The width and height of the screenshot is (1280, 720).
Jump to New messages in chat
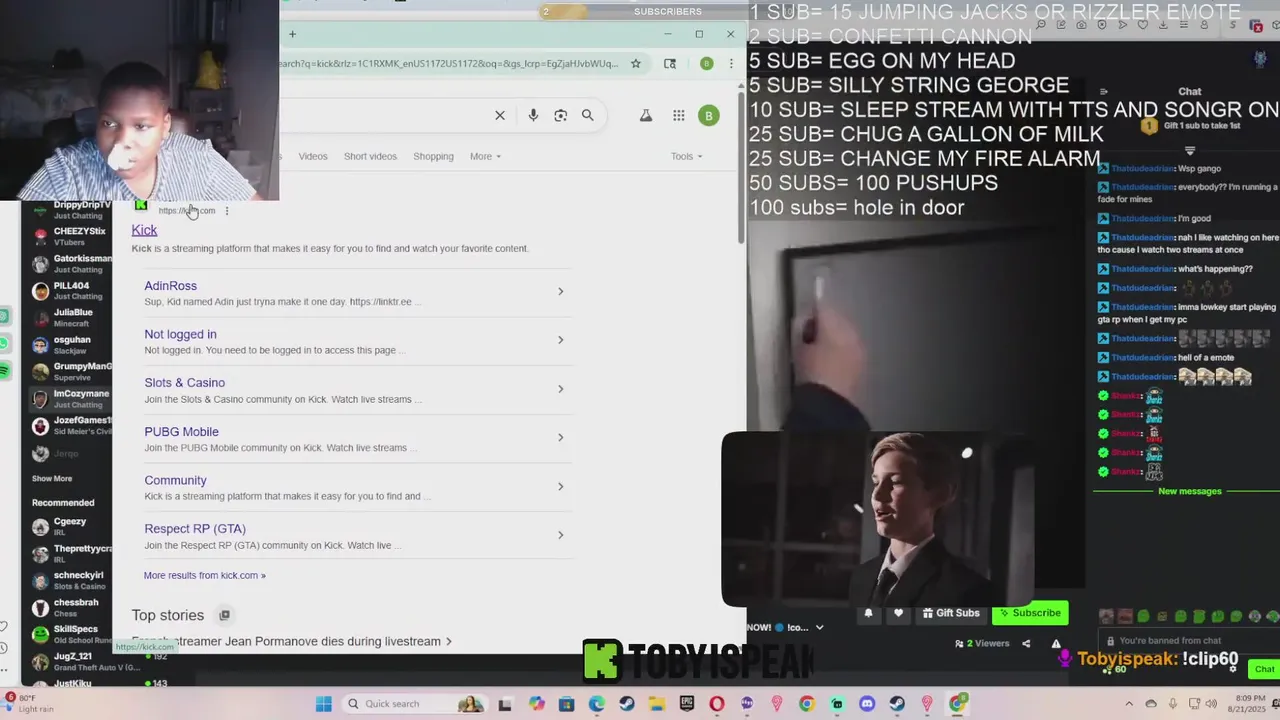pos(1189,491)
